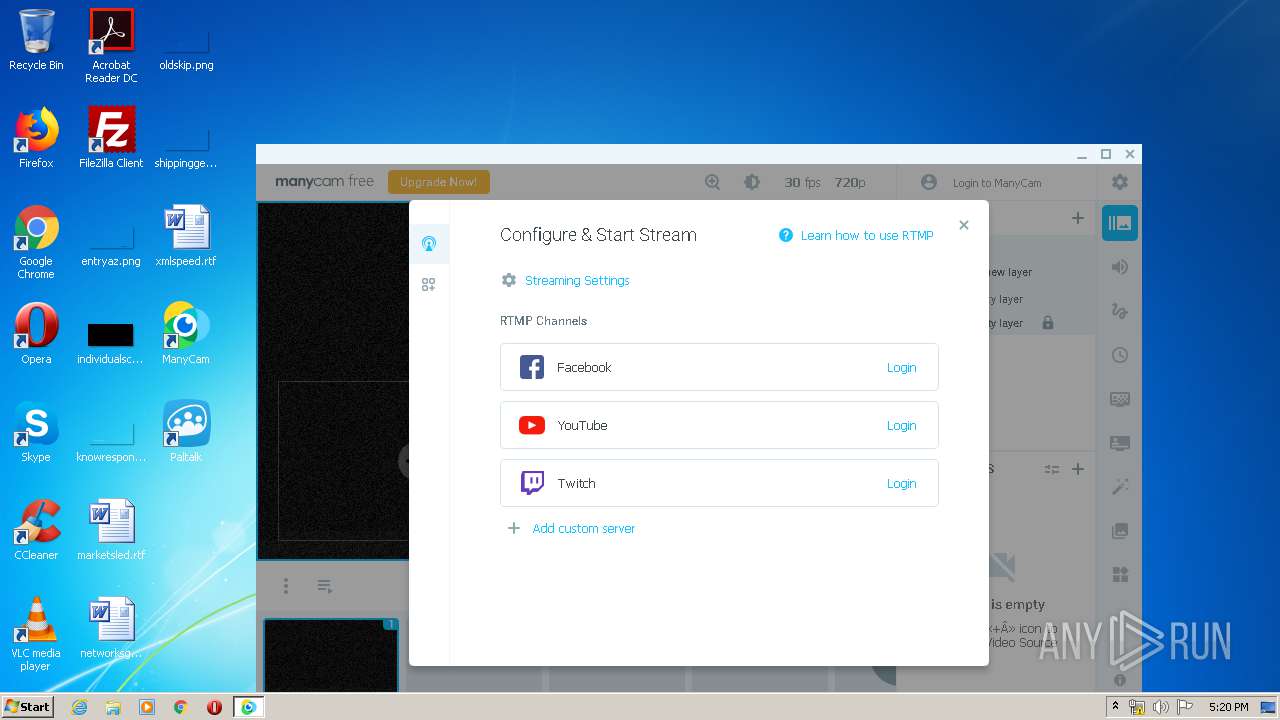The image size is (1280, 720).
Task: Click the playlist icon below the preview
Action: click(x=324, y=586)
